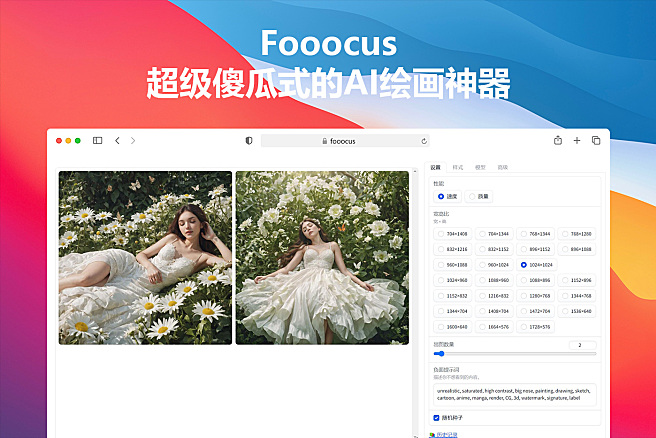Choose the 960×1088 aspect ratio
This screenshot has width=656, height=438.
pyautogui.click(x=453, y=265)
